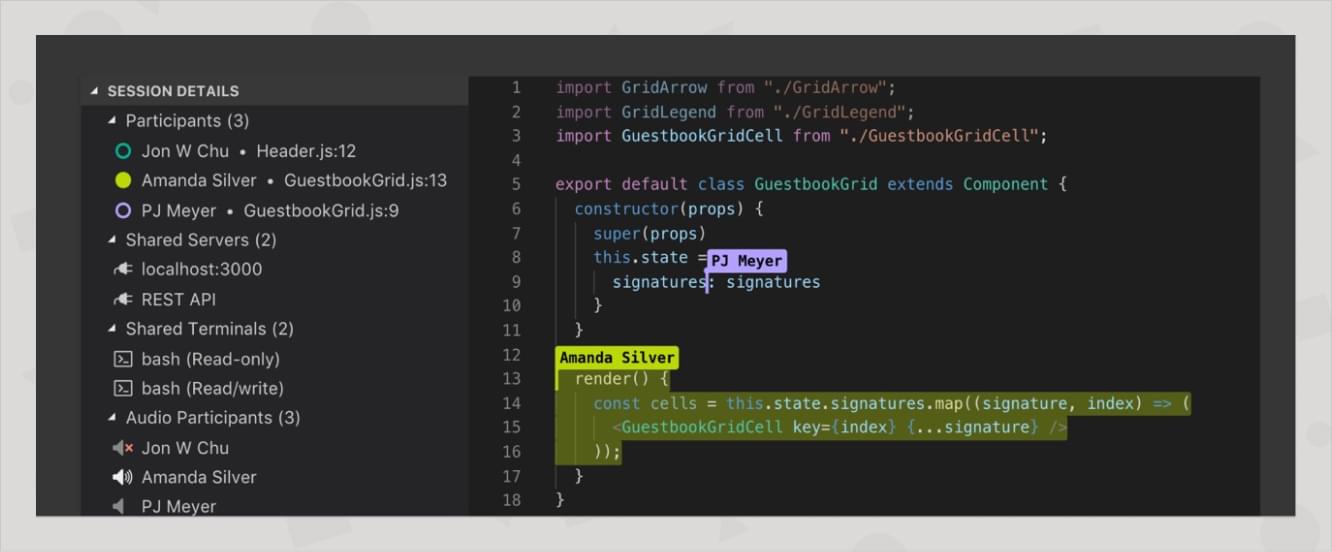This screenshot has width=1332, height=552.
Task: Click const cells on line 14
Action: [x=645, y=403]
